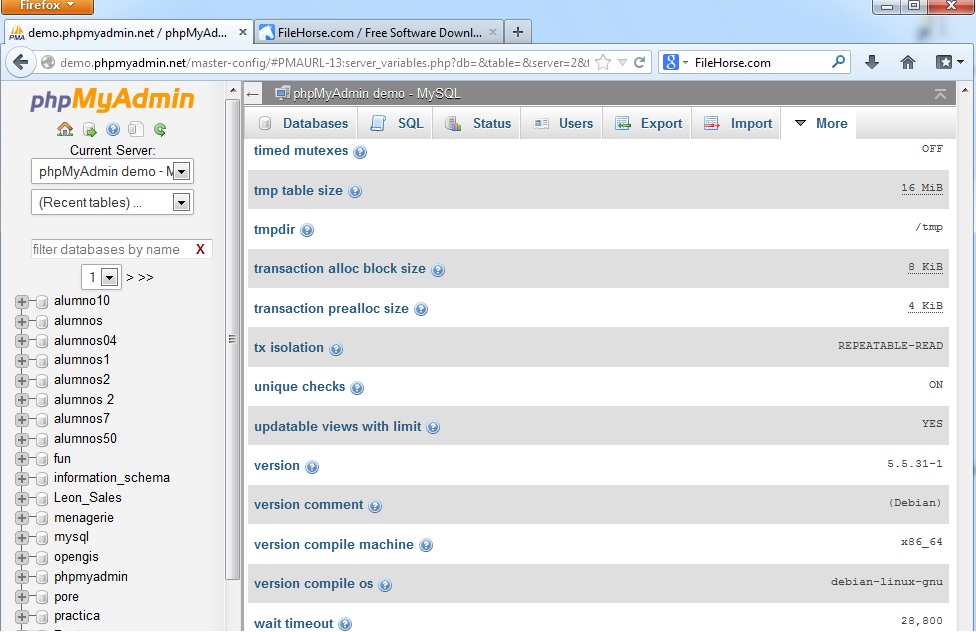This screenshot has height=632, width=976.
Task: Open SQL tab
Action: click(x=397, y=123)
